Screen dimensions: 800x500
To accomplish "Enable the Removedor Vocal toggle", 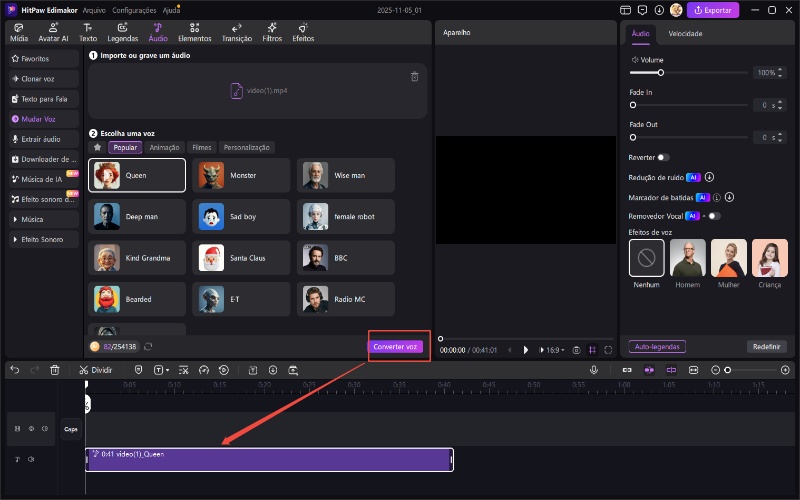I will click(x=713, y=216).
